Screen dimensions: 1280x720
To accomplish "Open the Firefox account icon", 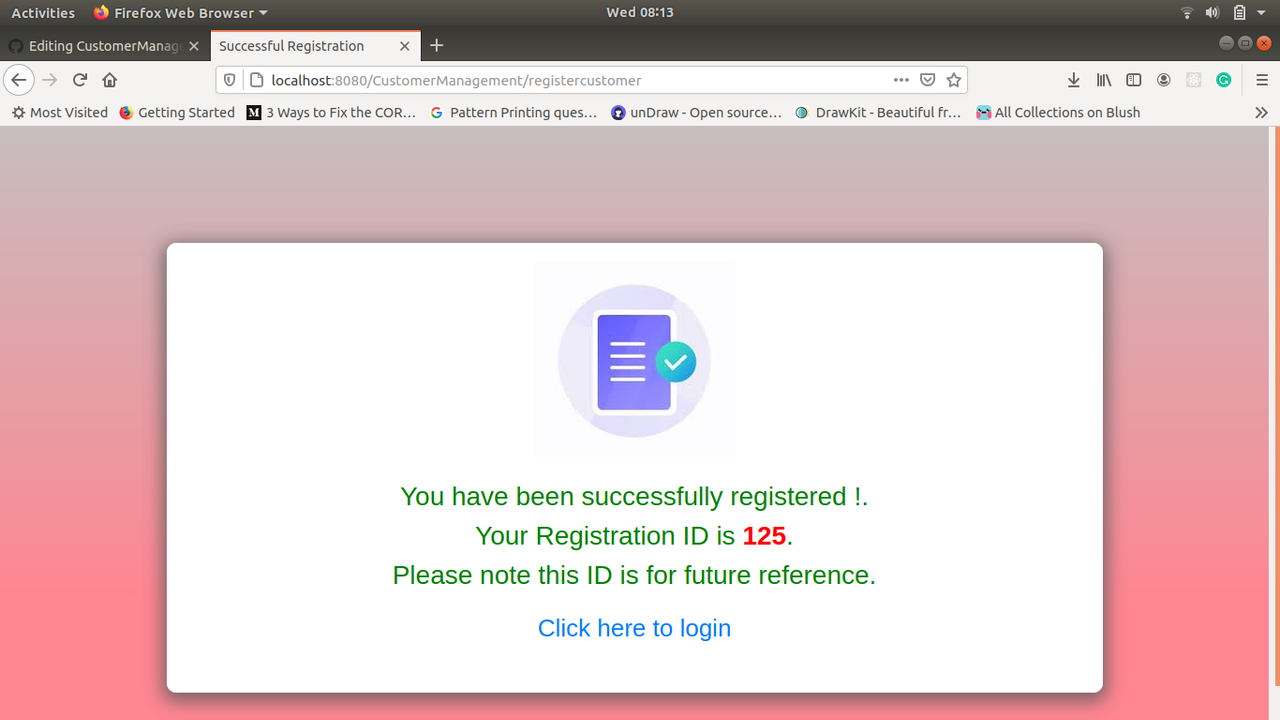I will click(x=1163, y=80).
